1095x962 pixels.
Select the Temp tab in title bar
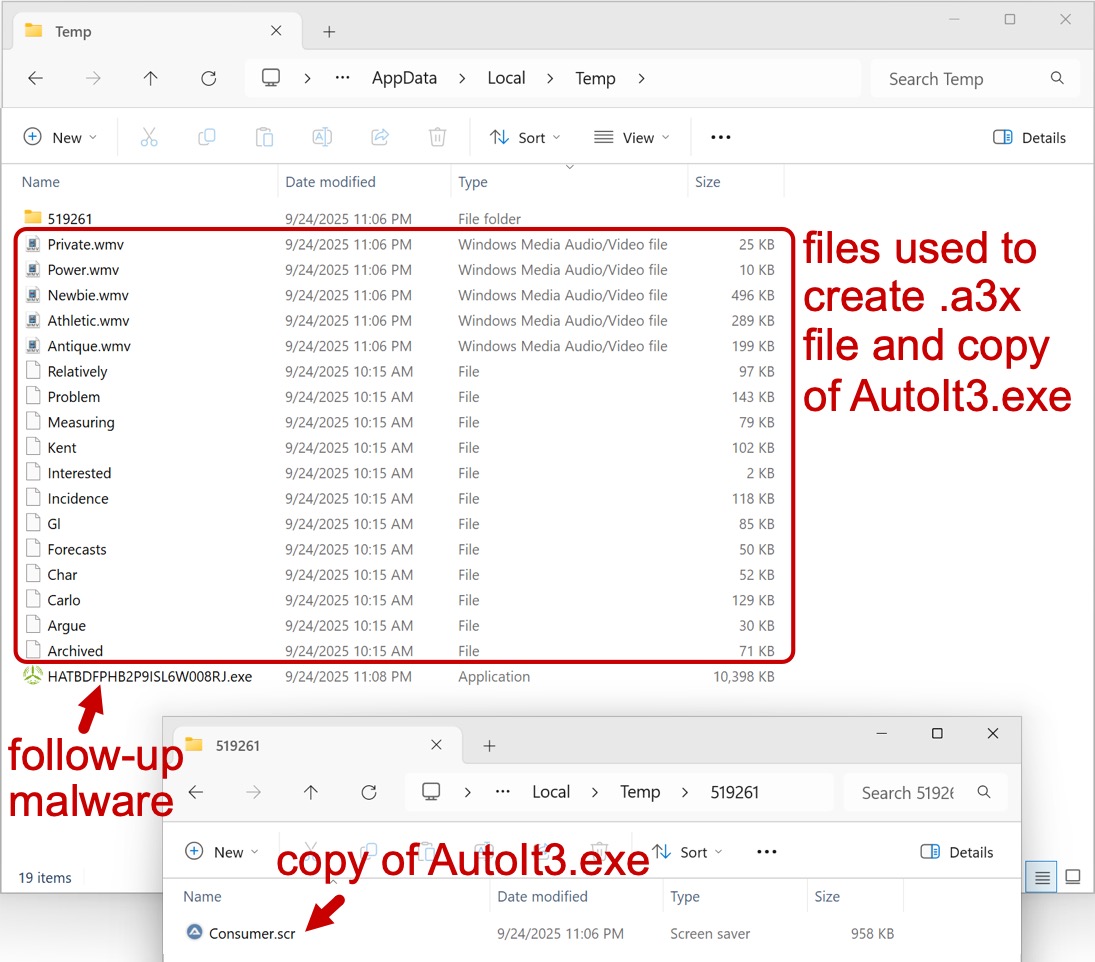click(x=73, y=32)
